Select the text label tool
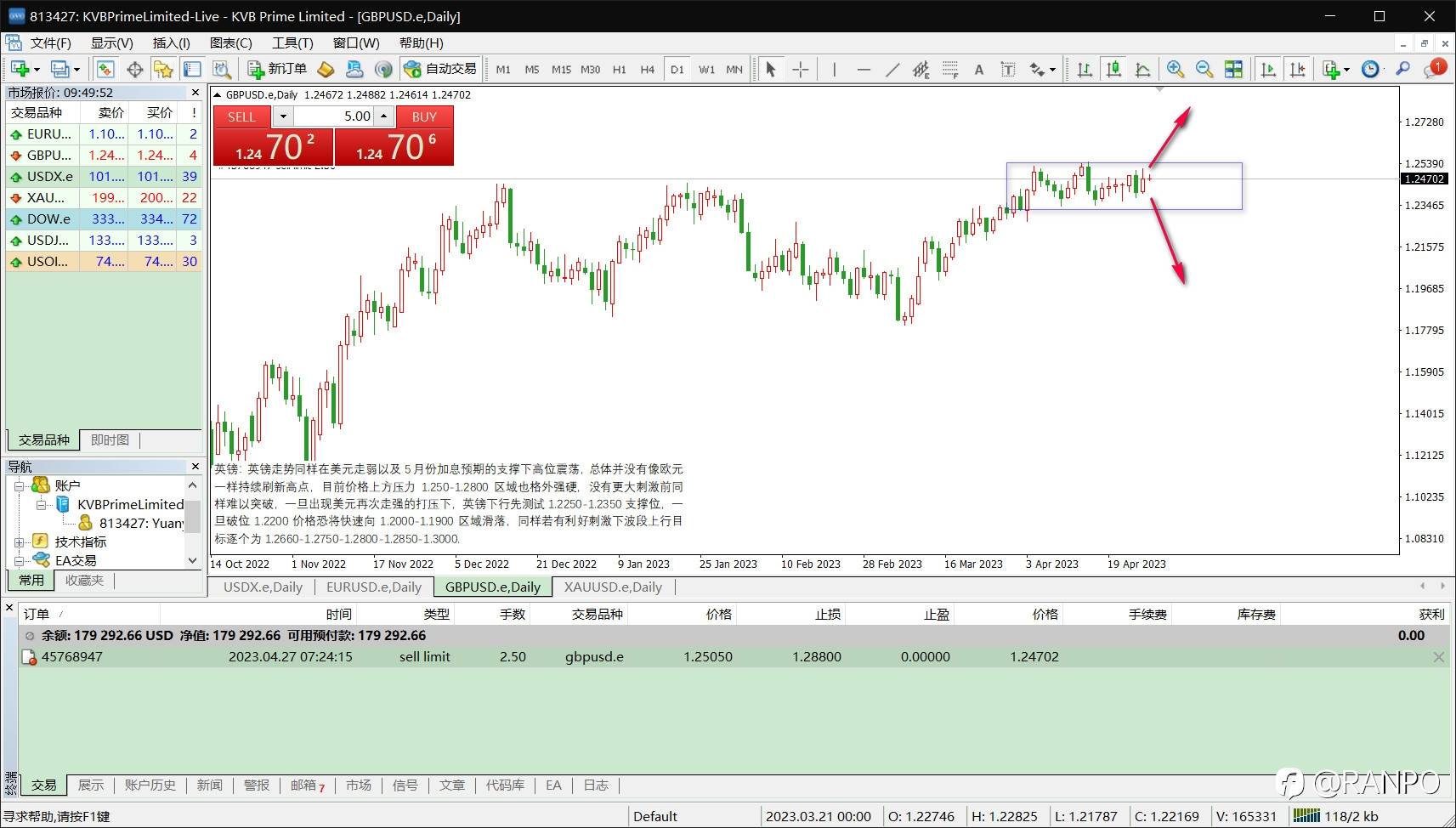 1008,69
